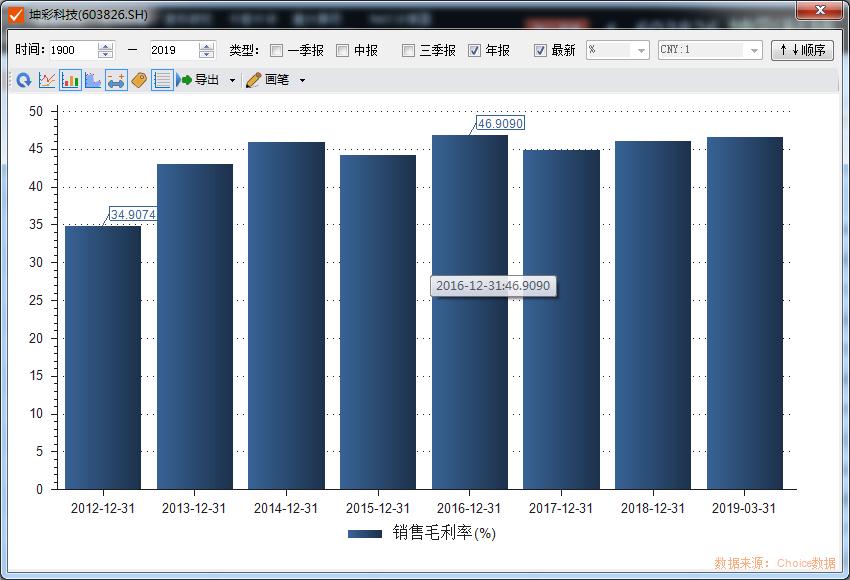Screen dimensions: 850x580
Task: Check the 中报 interim report option
Action: 343,50
